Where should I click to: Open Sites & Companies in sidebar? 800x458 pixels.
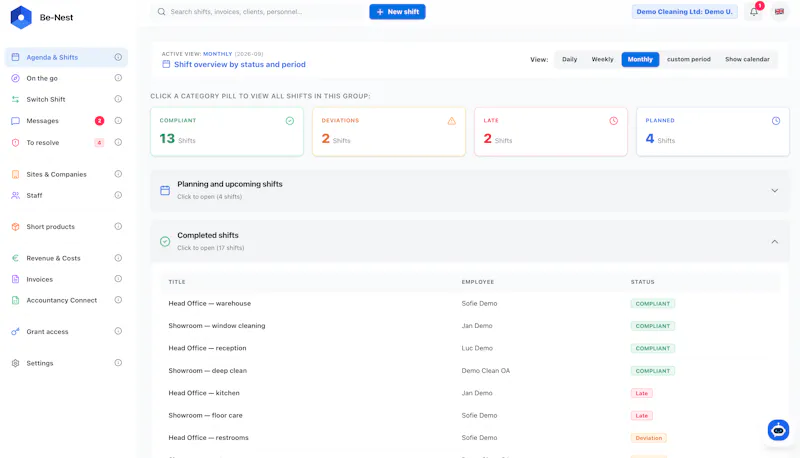coord(66,174)
